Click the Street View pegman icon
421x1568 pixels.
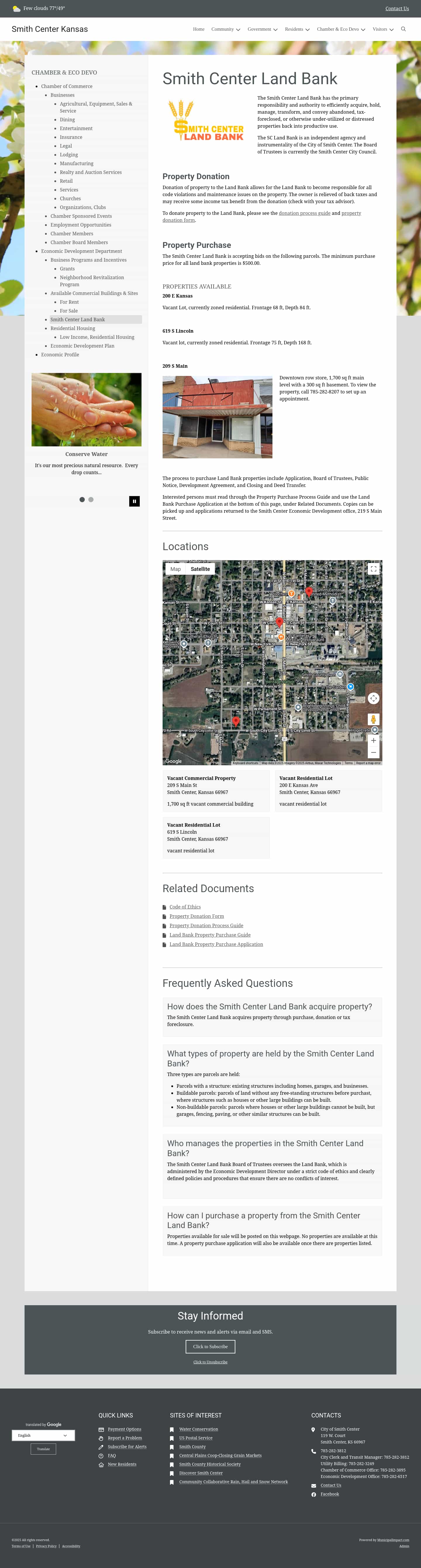[x=374, y=719]
